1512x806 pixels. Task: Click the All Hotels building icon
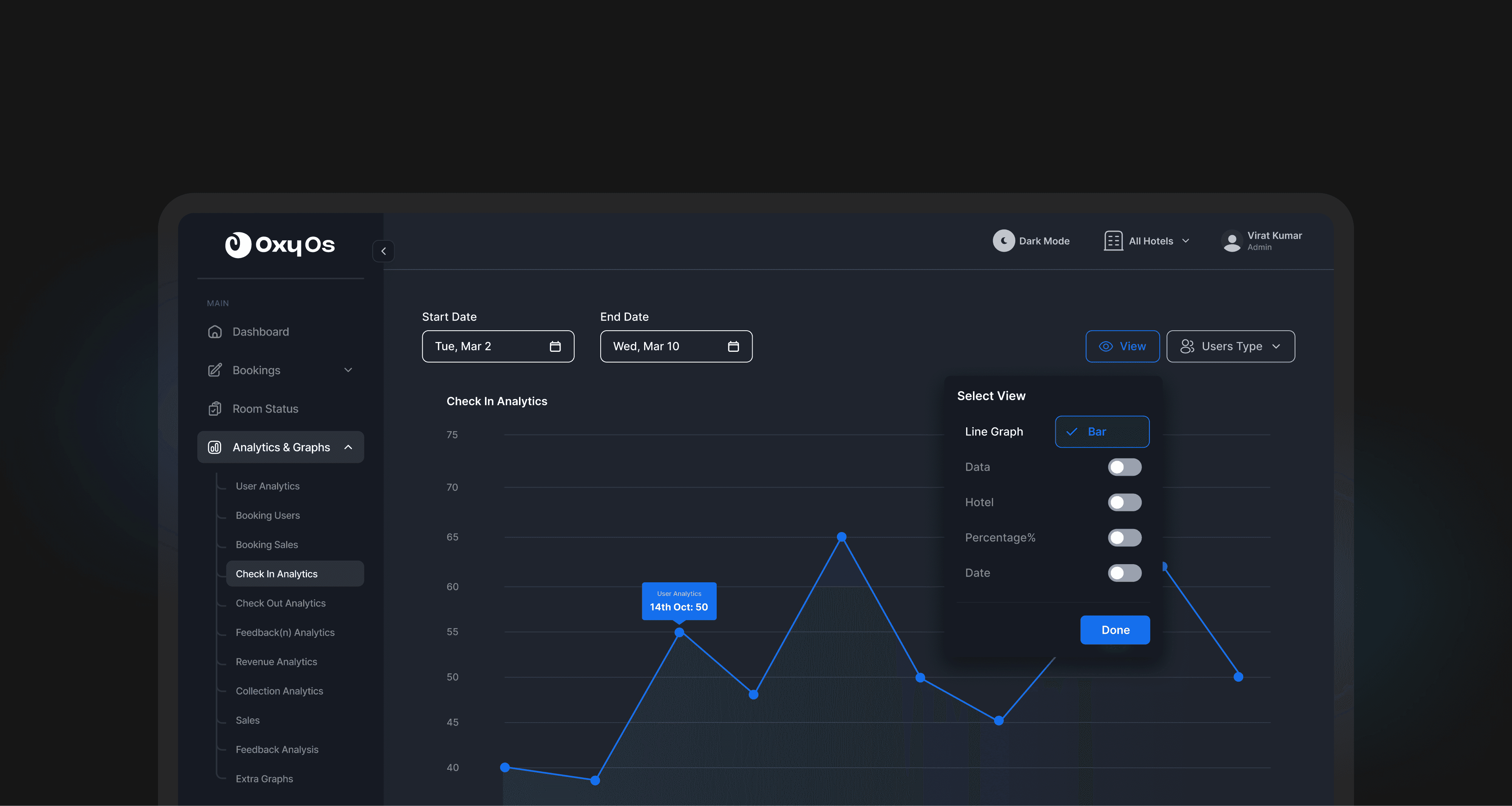tap(1113, 241)
